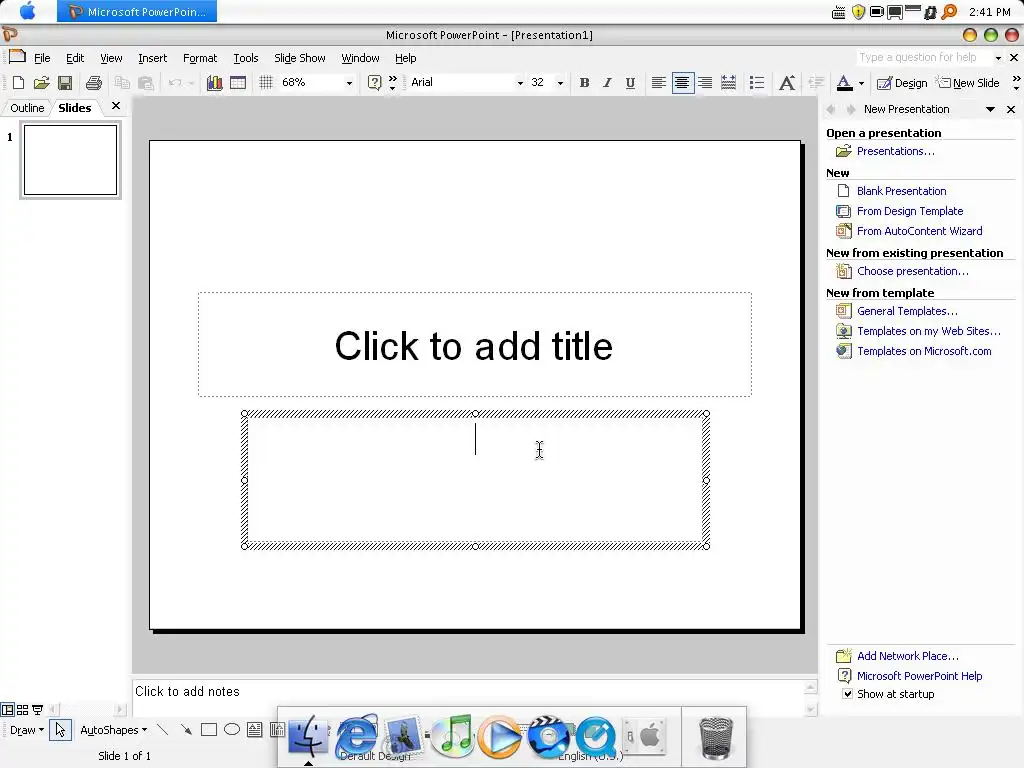1024x768 pixels.
Task: Insert a table with the table icon
Action: (x=238, y=83)
